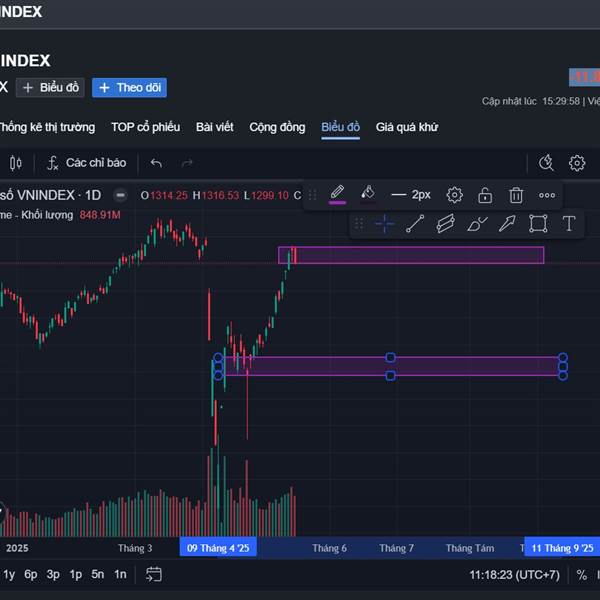This screenshot has width=600, height=600.
Task: Open Cộng đồng tab
Action: (x=277, y=127)
